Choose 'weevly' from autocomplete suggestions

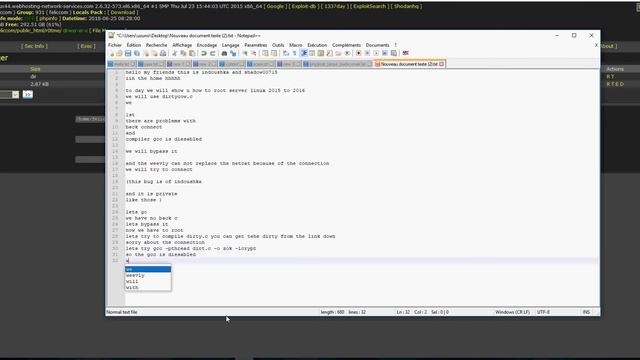pos(148,275)
